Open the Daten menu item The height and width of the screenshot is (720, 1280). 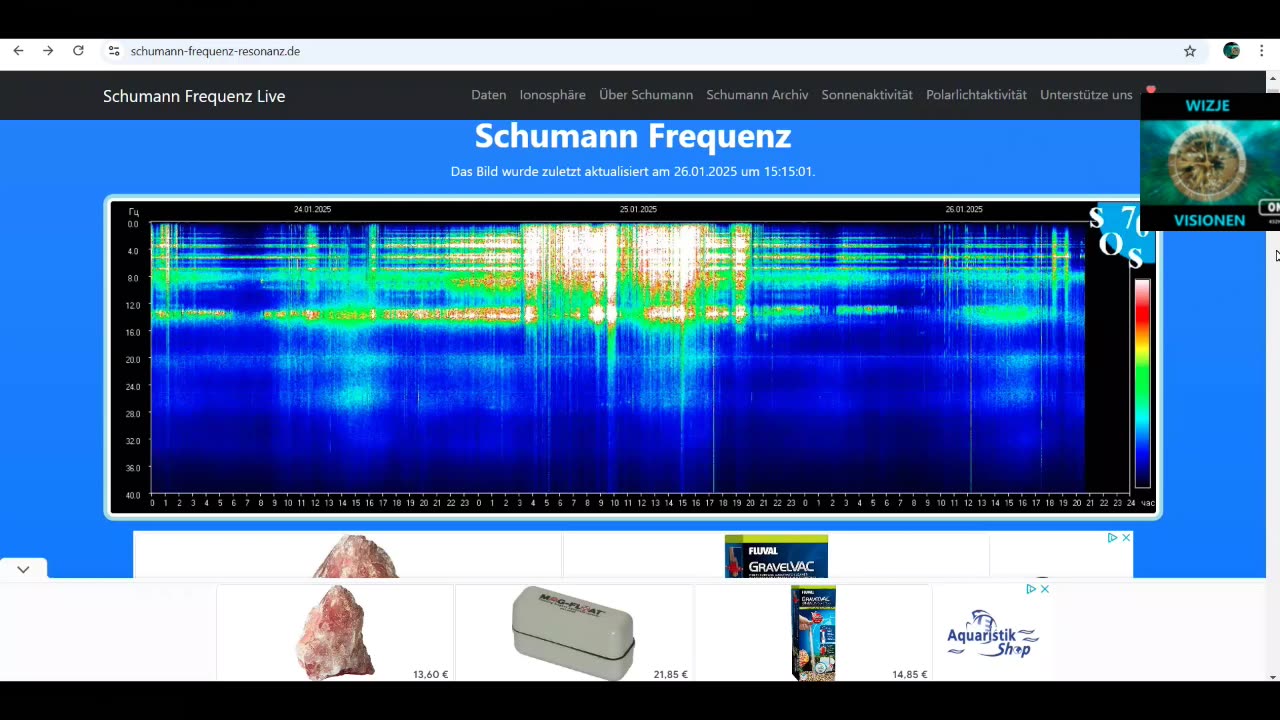489,95
